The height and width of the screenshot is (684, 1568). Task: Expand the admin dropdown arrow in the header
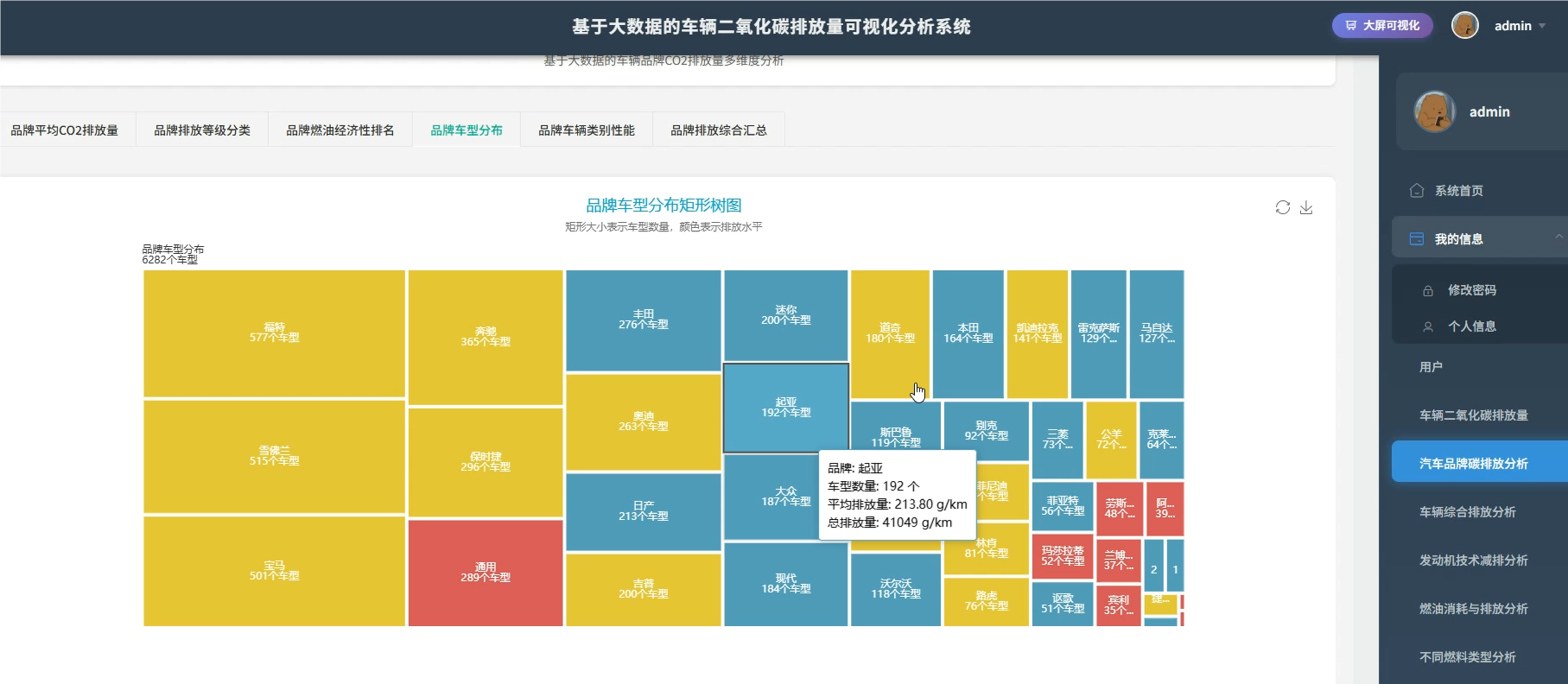(1542, 26)
